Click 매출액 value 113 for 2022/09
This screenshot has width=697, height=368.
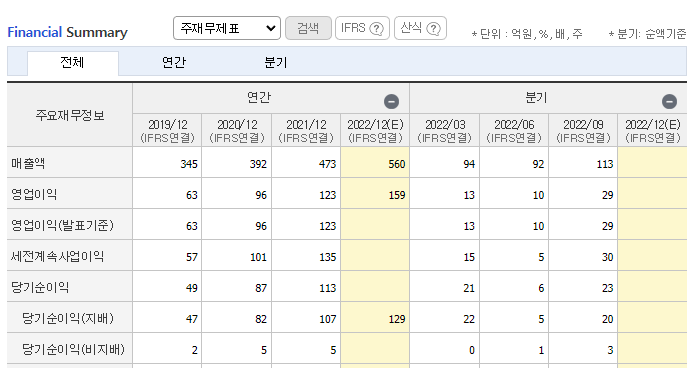605,164
